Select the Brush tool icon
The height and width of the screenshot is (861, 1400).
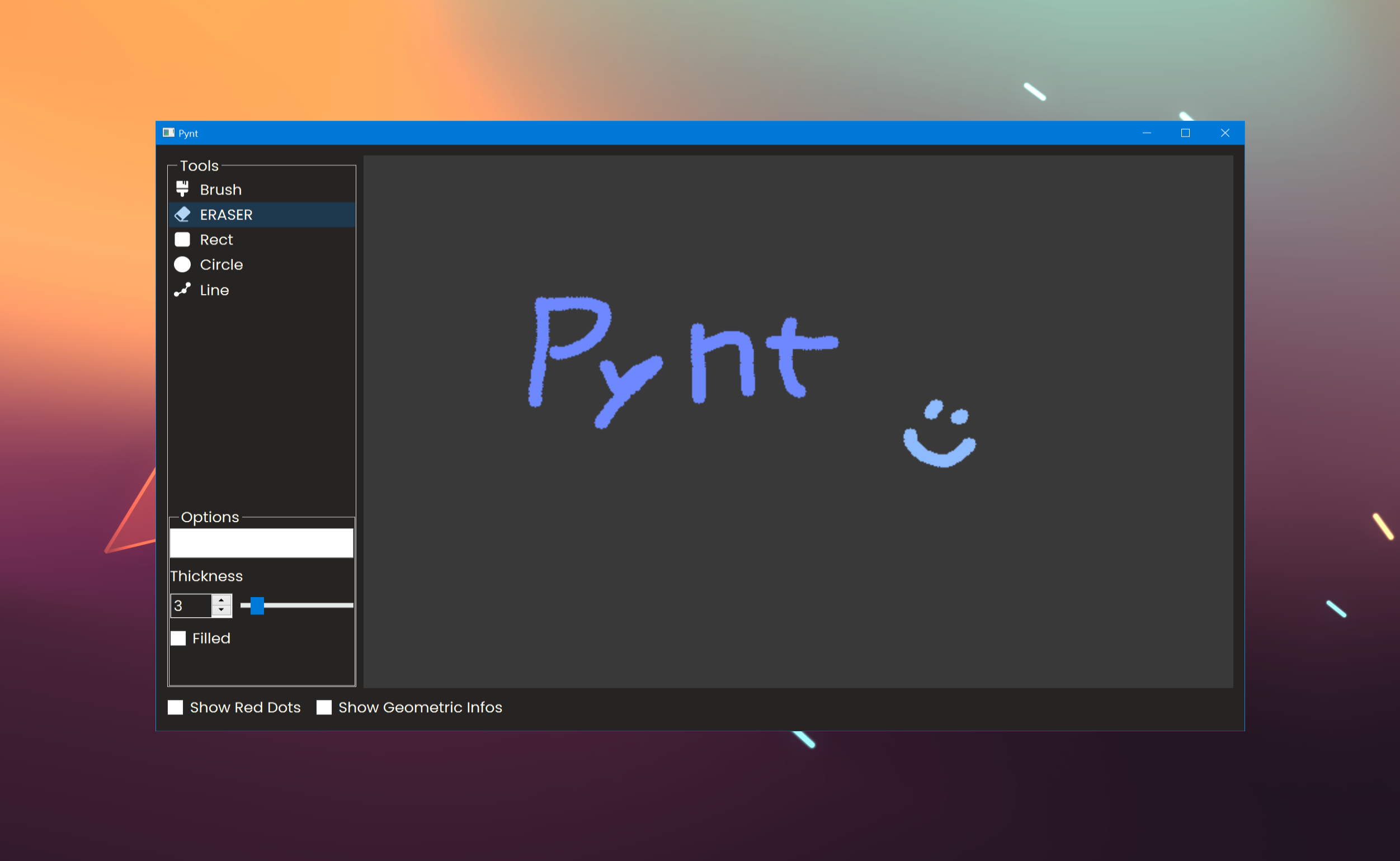[182, 188]
